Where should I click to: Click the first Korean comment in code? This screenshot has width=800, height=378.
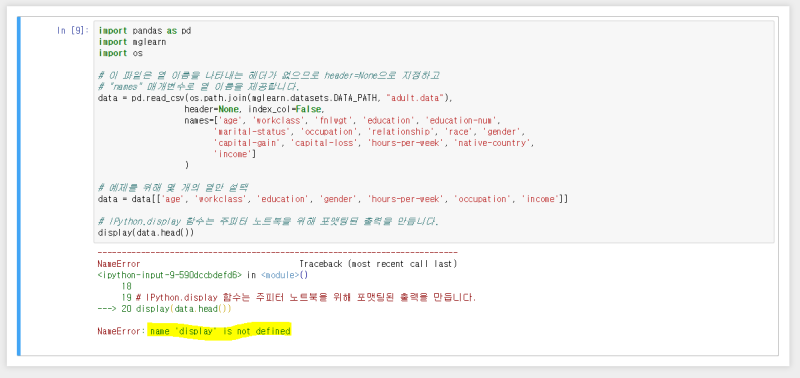[x=269, y=75]
